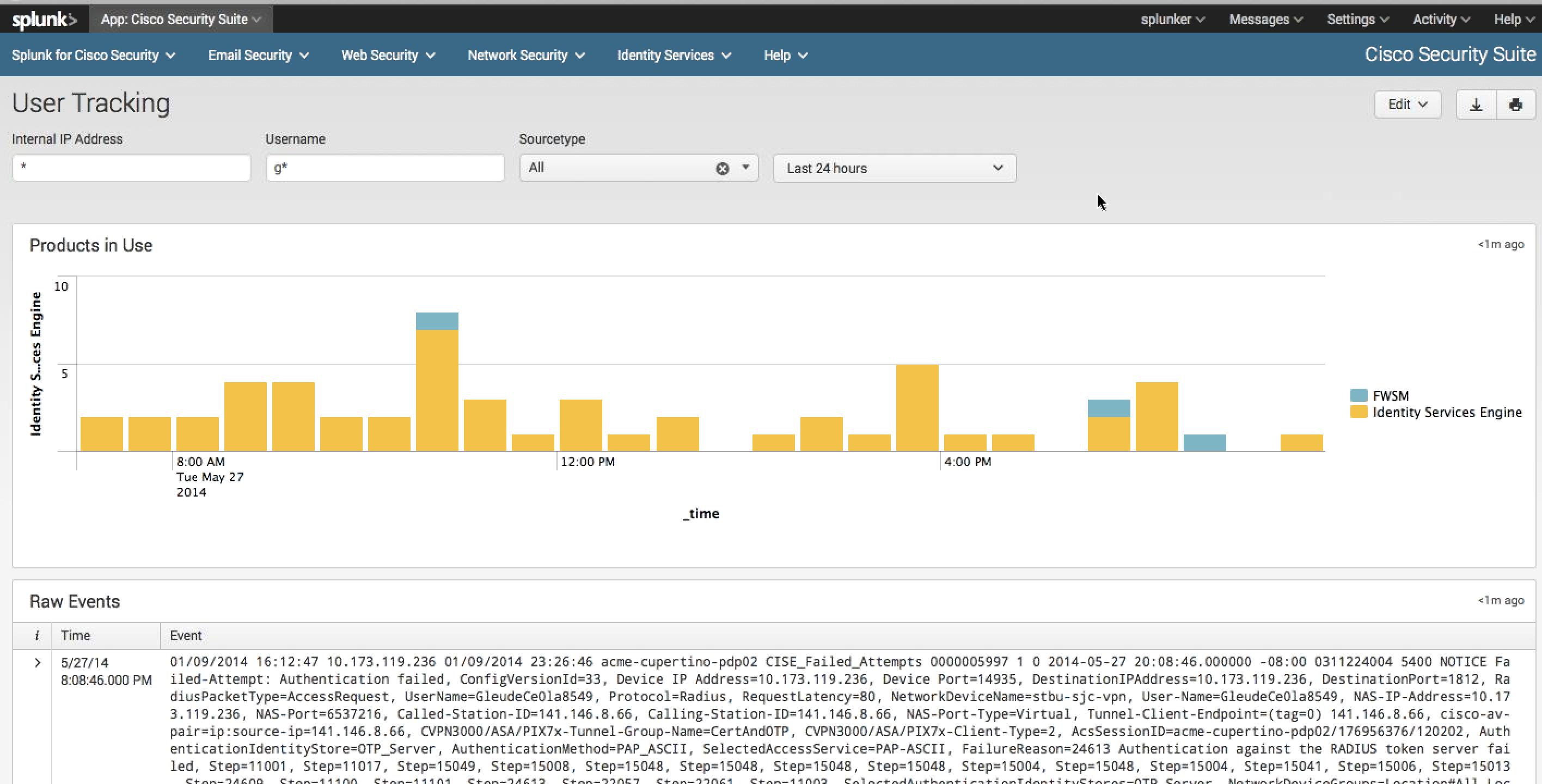Click the Username input field
The width and height of the screenshot is (1542, 784).
tap(385, 168)
